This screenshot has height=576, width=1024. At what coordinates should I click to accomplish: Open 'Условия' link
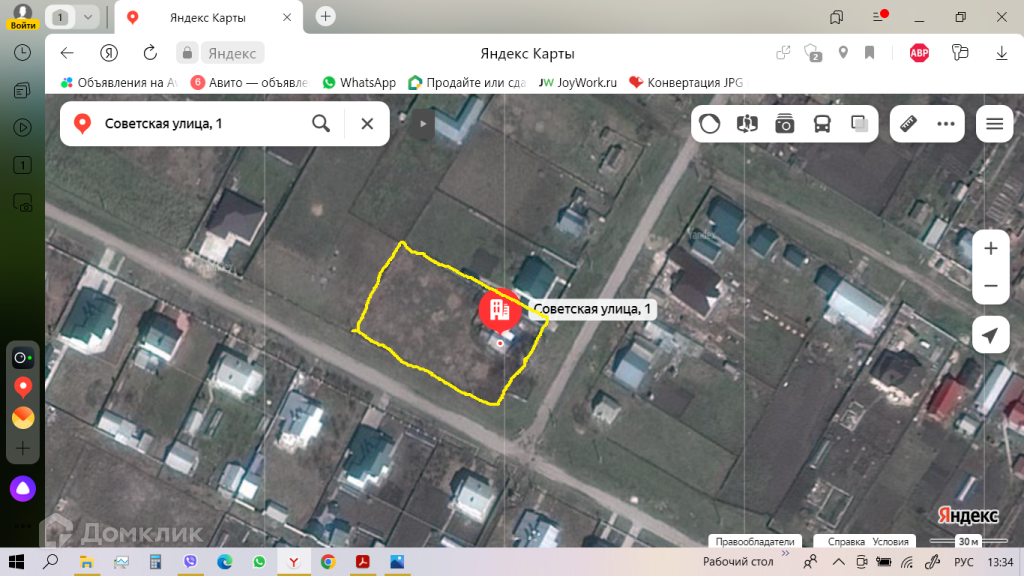pos(890,541)
